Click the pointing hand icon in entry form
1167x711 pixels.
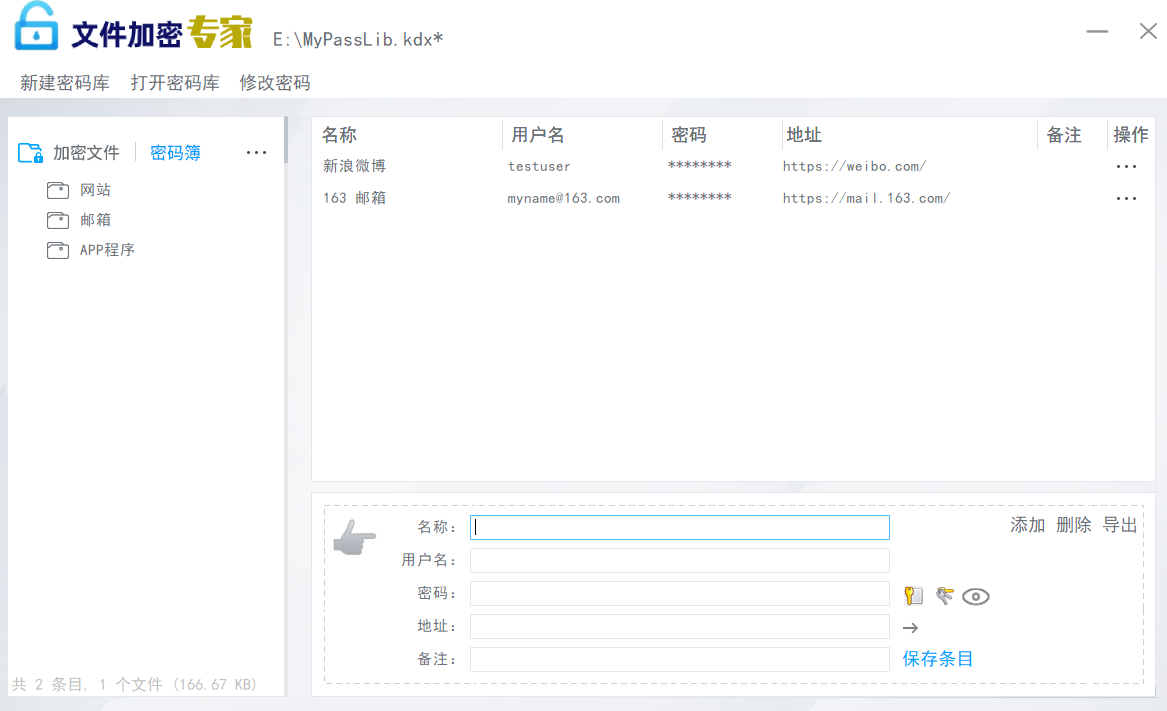pyautogui.click(x=354, y=539)
